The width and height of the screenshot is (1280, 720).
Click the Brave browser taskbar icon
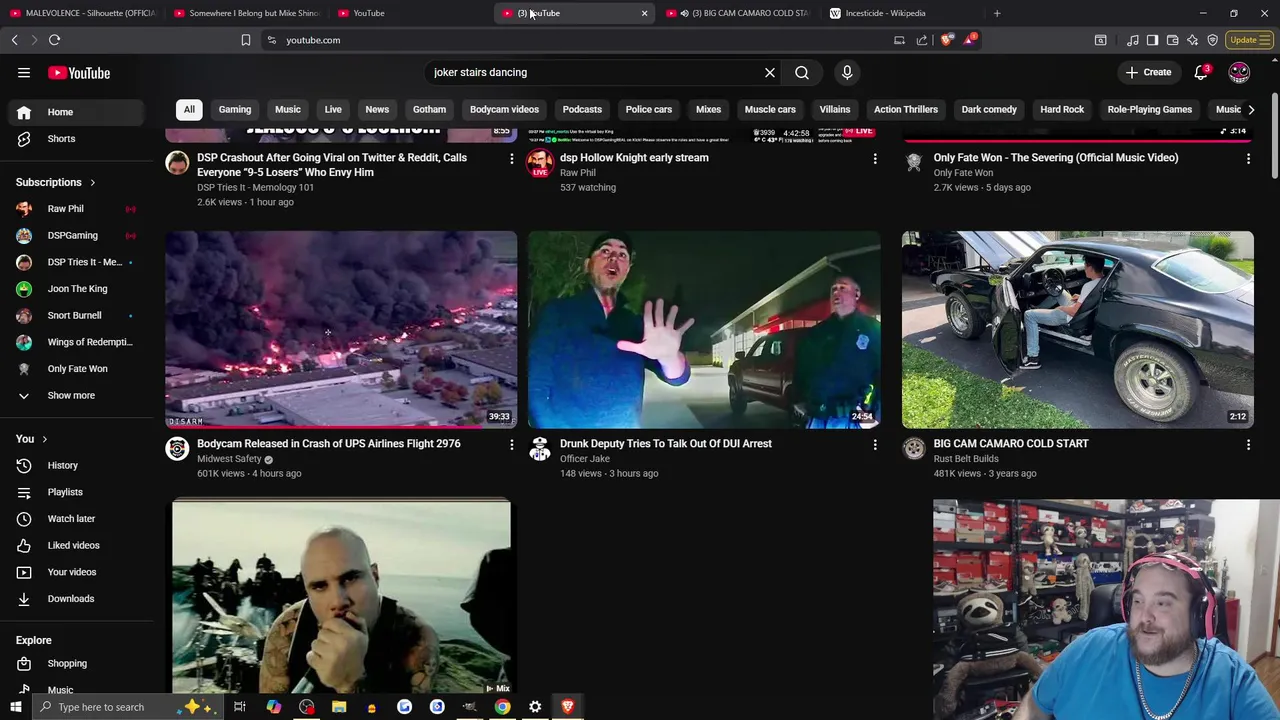[x=567, y=707]
